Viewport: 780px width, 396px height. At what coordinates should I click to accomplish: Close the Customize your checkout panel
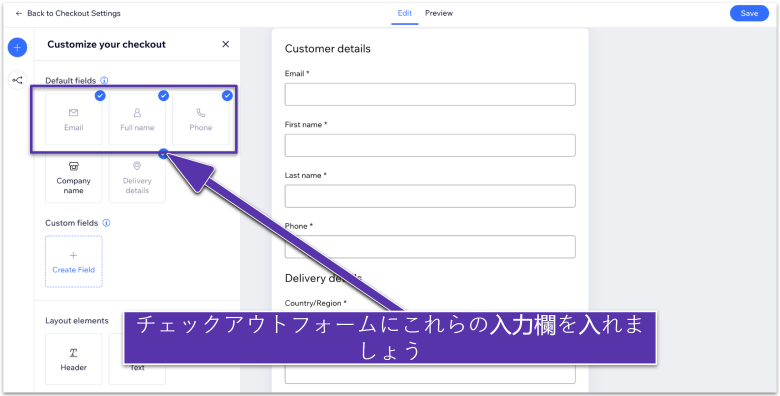[225, 44]
